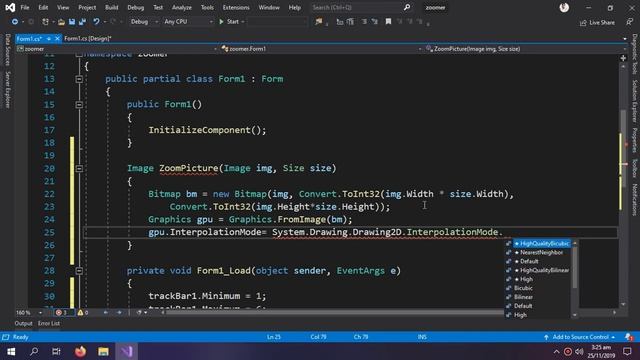Image resolution: width=640 pixels, height=360 pixels.
Task: Close the Form1.cs tab
Action: click(x=57, y=38)
